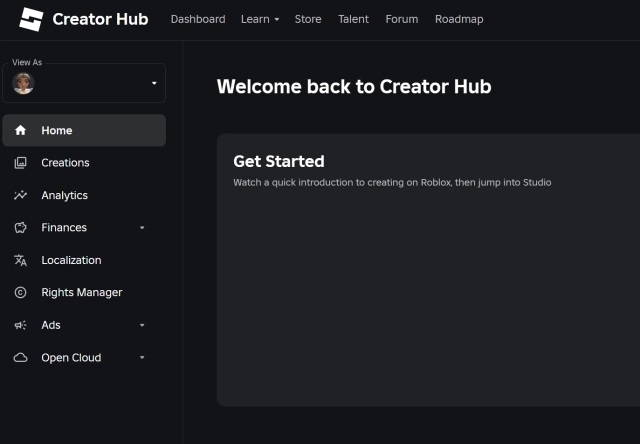
Task: Open the View As account dropdown arrow
Action: click(x=154, y=83)
